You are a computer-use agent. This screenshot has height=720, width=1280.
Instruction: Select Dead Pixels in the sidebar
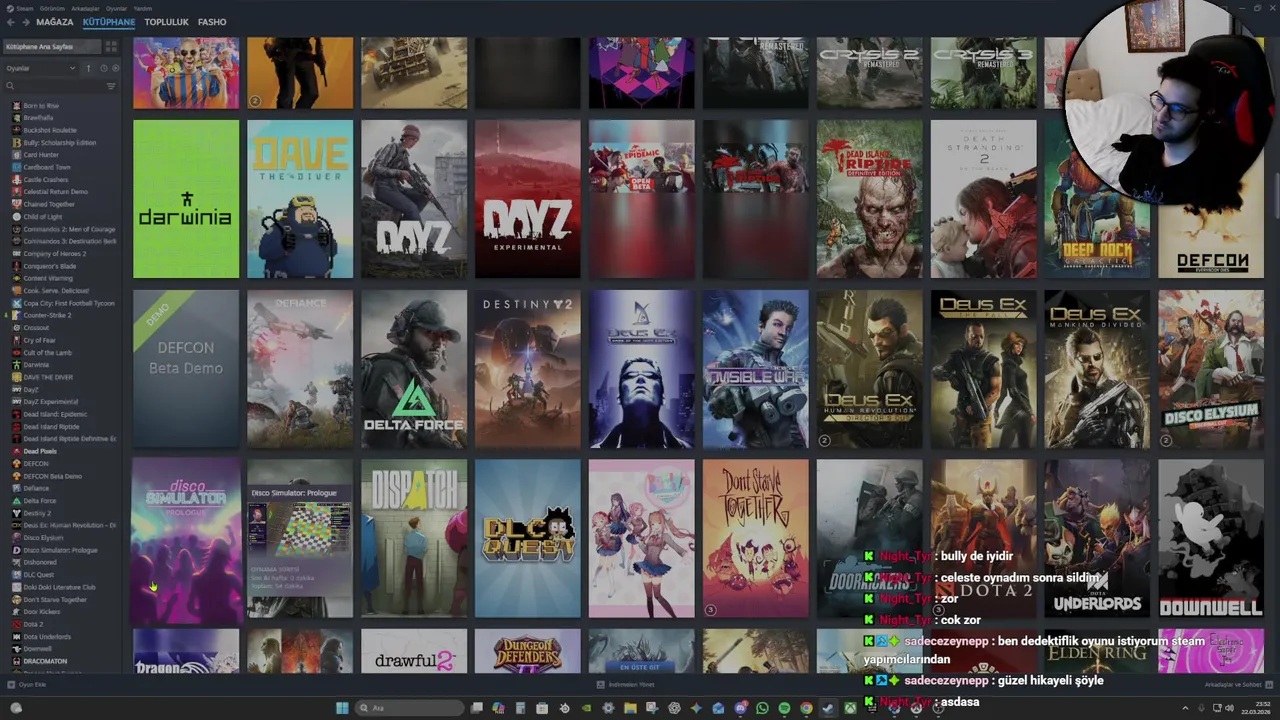(40, 451)
